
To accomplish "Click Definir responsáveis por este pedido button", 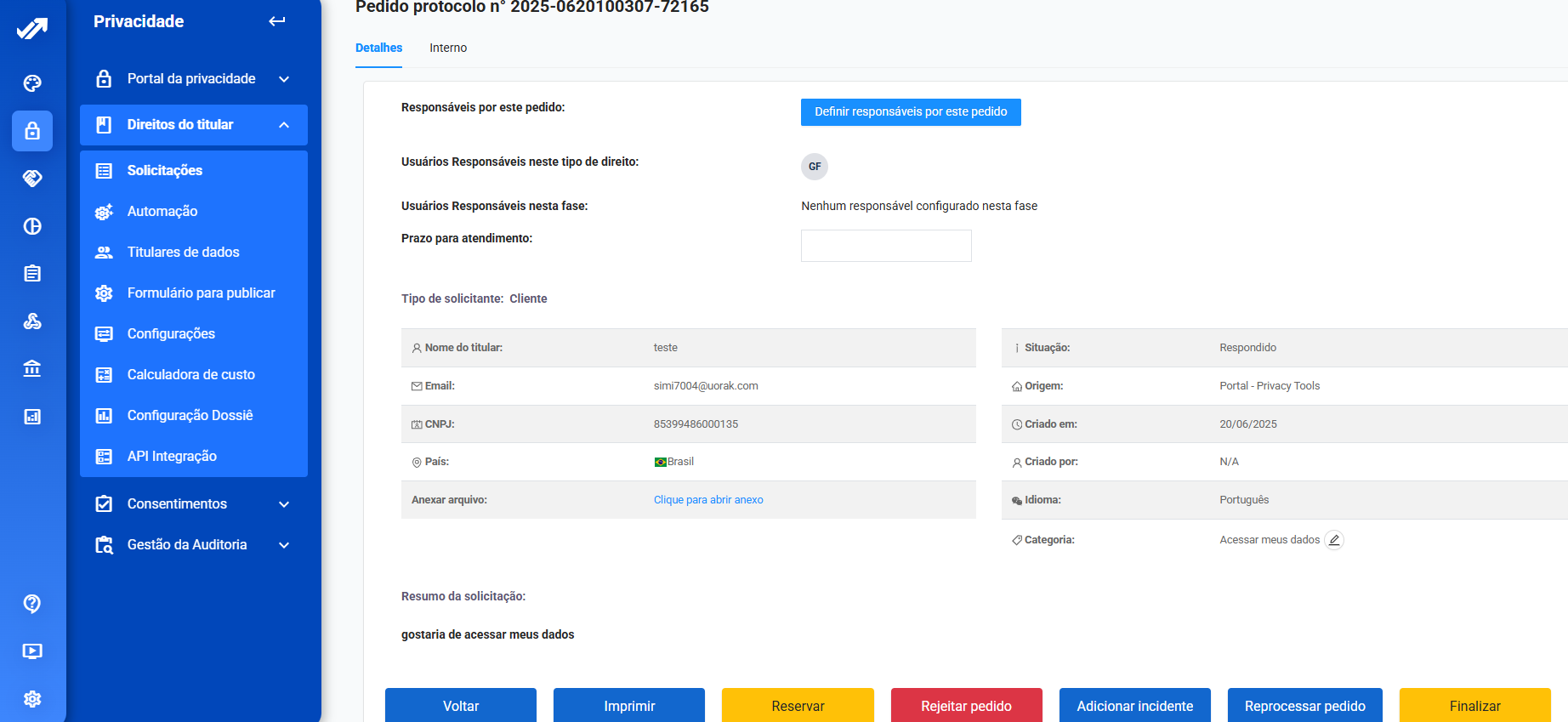I will coord(911,112).
